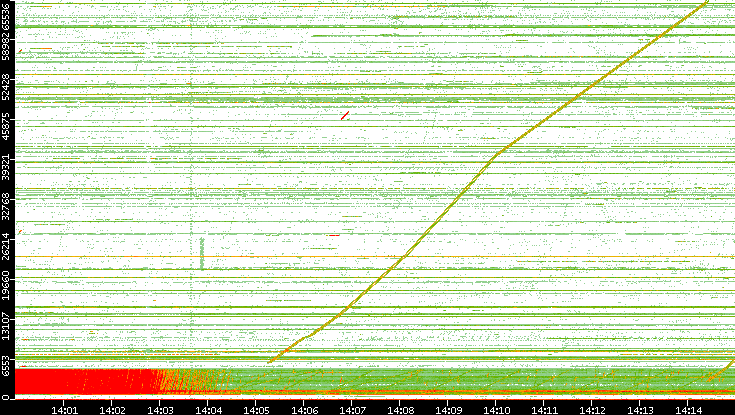
Task: Click the 14:12 time axis label
Action: [x=592, y=409]
